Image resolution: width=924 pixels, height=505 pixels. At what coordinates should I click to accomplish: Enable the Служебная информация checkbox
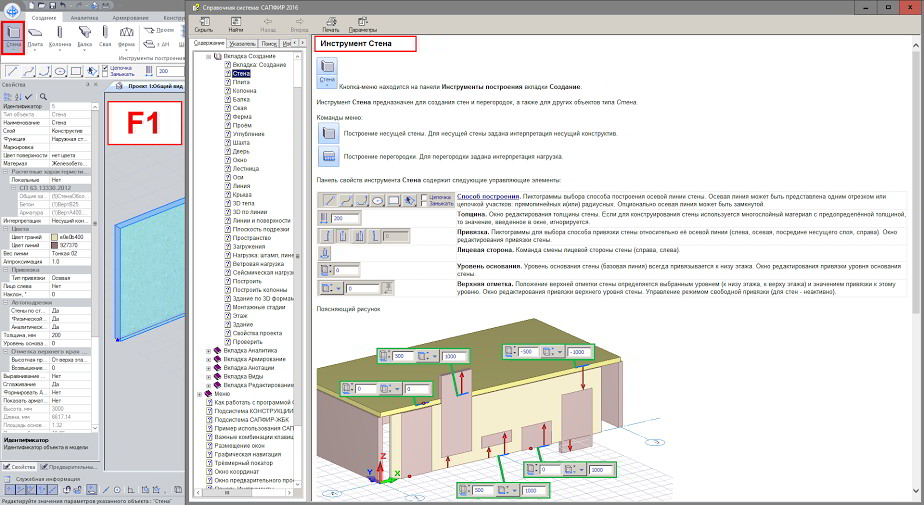[x=9, y=480]
